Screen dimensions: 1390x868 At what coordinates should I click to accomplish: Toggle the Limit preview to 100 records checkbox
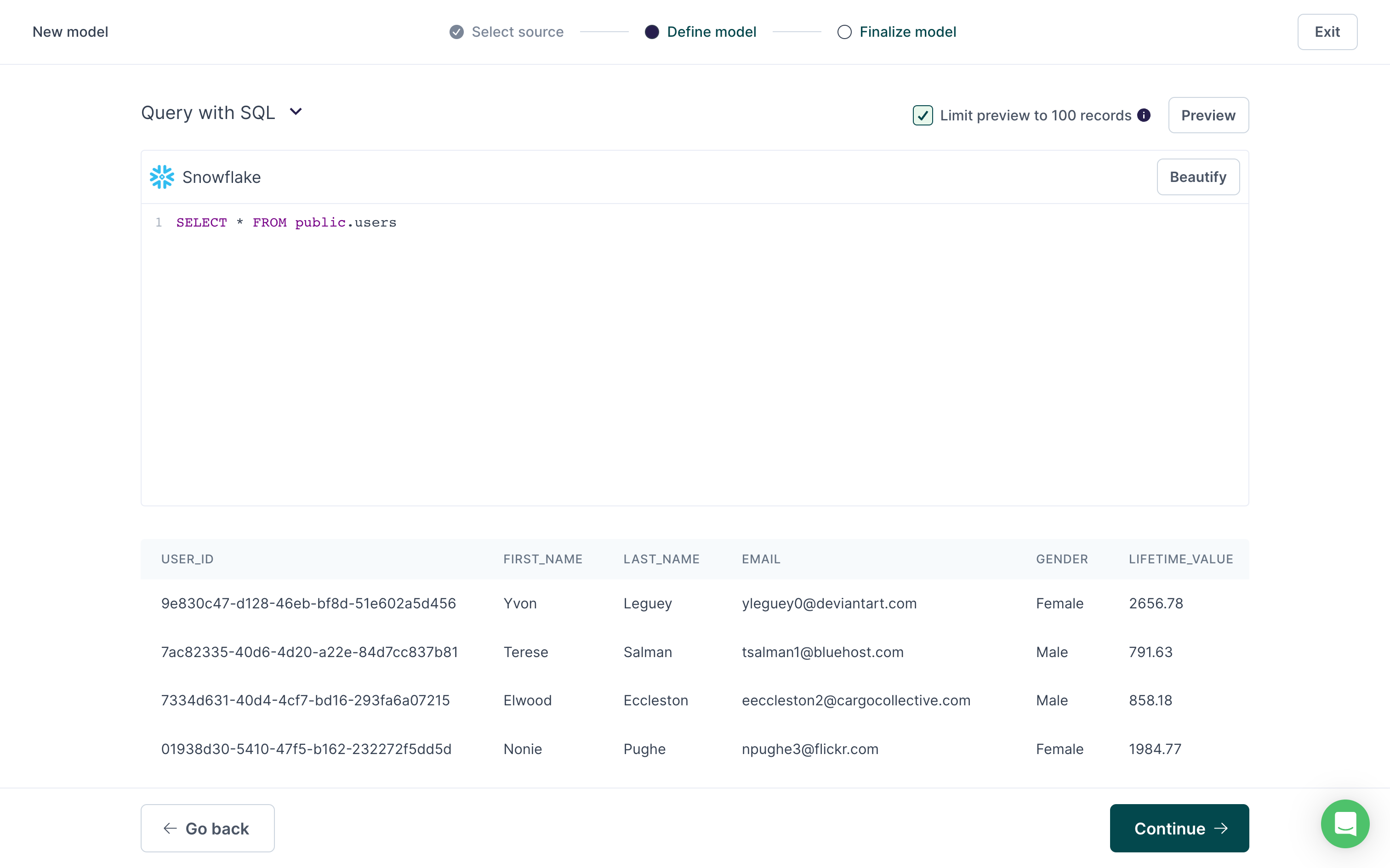coord(922,115)
